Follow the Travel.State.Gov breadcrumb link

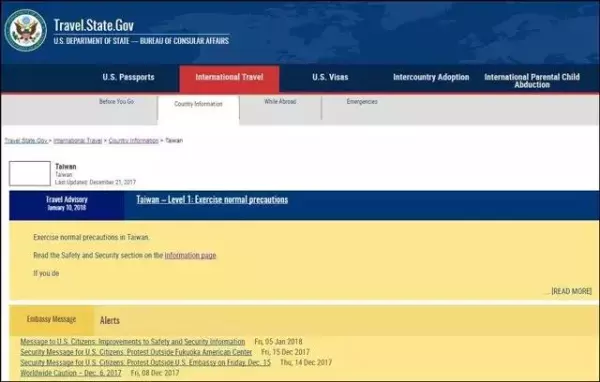[x=26, y=141]
